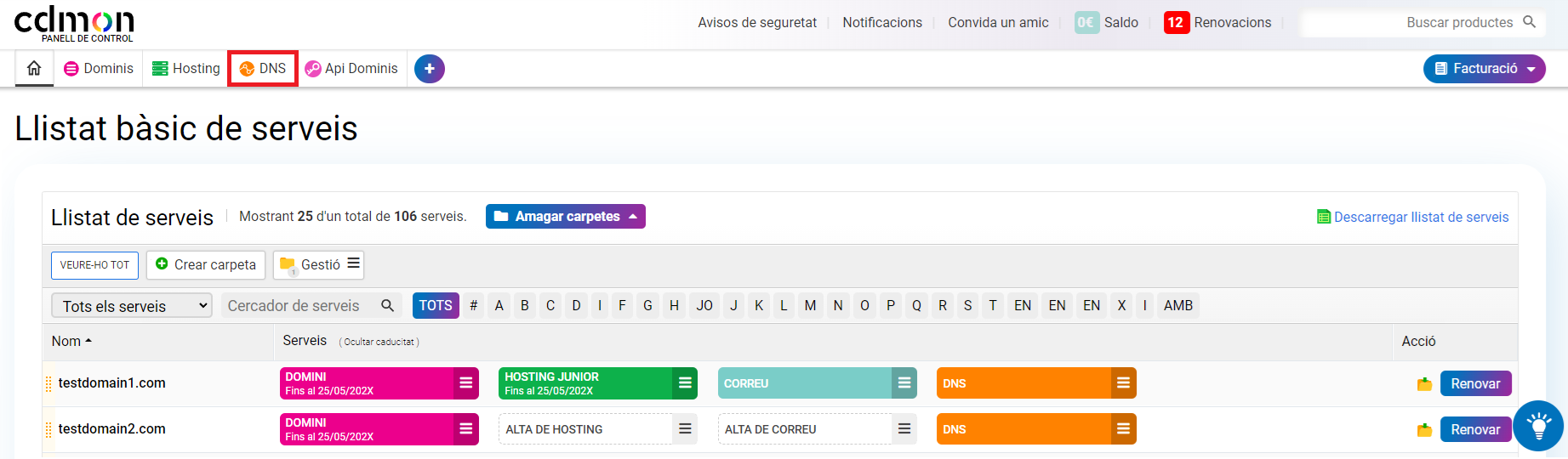Image resolution: width=1568 pixels, height=459 pixels.
Task: Click the folder icon next to testdomain2.com Renovar
Action: click(1424, 430)
